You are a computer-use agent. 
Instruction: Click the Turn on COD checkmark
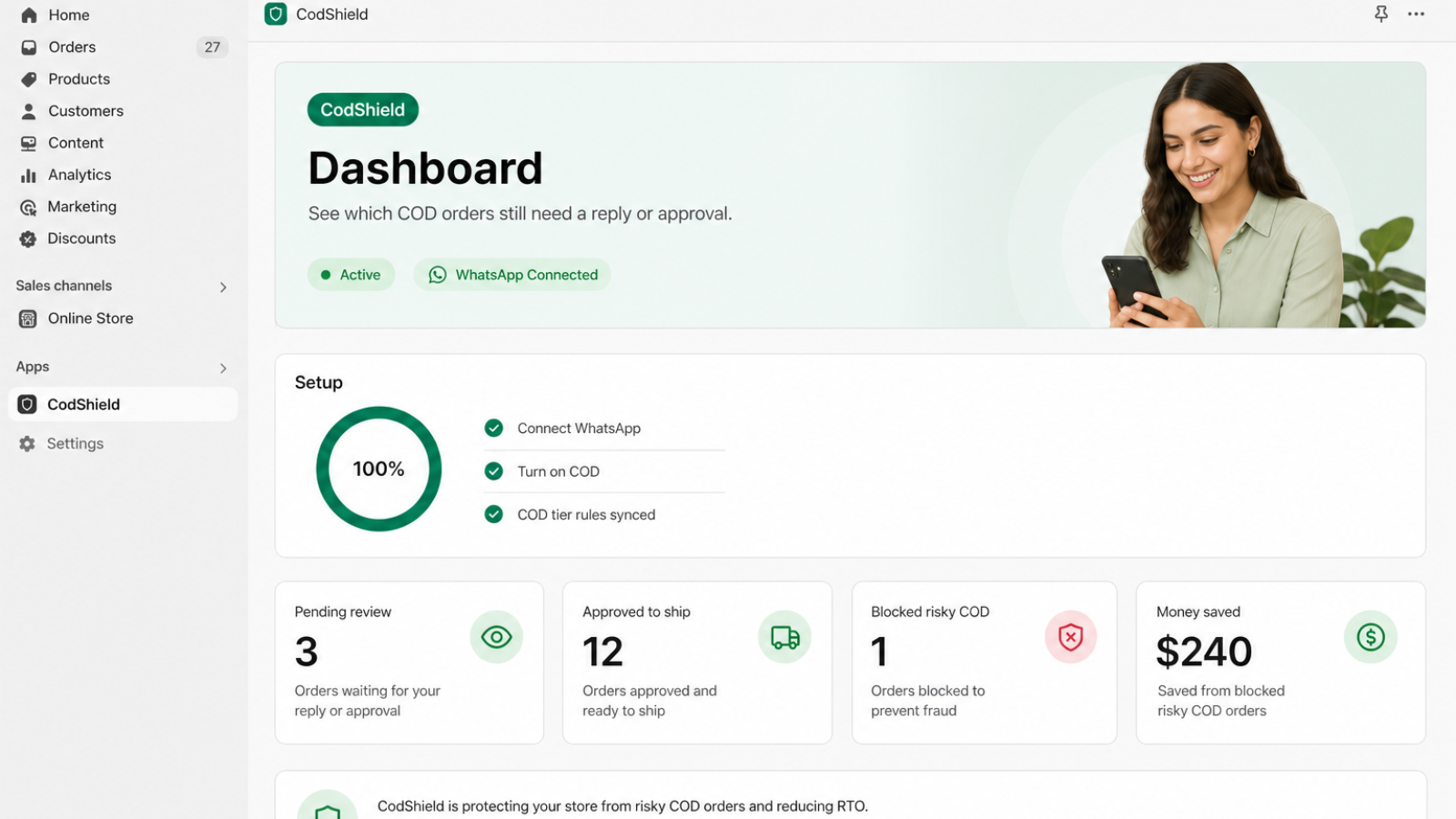pos(494,471)
